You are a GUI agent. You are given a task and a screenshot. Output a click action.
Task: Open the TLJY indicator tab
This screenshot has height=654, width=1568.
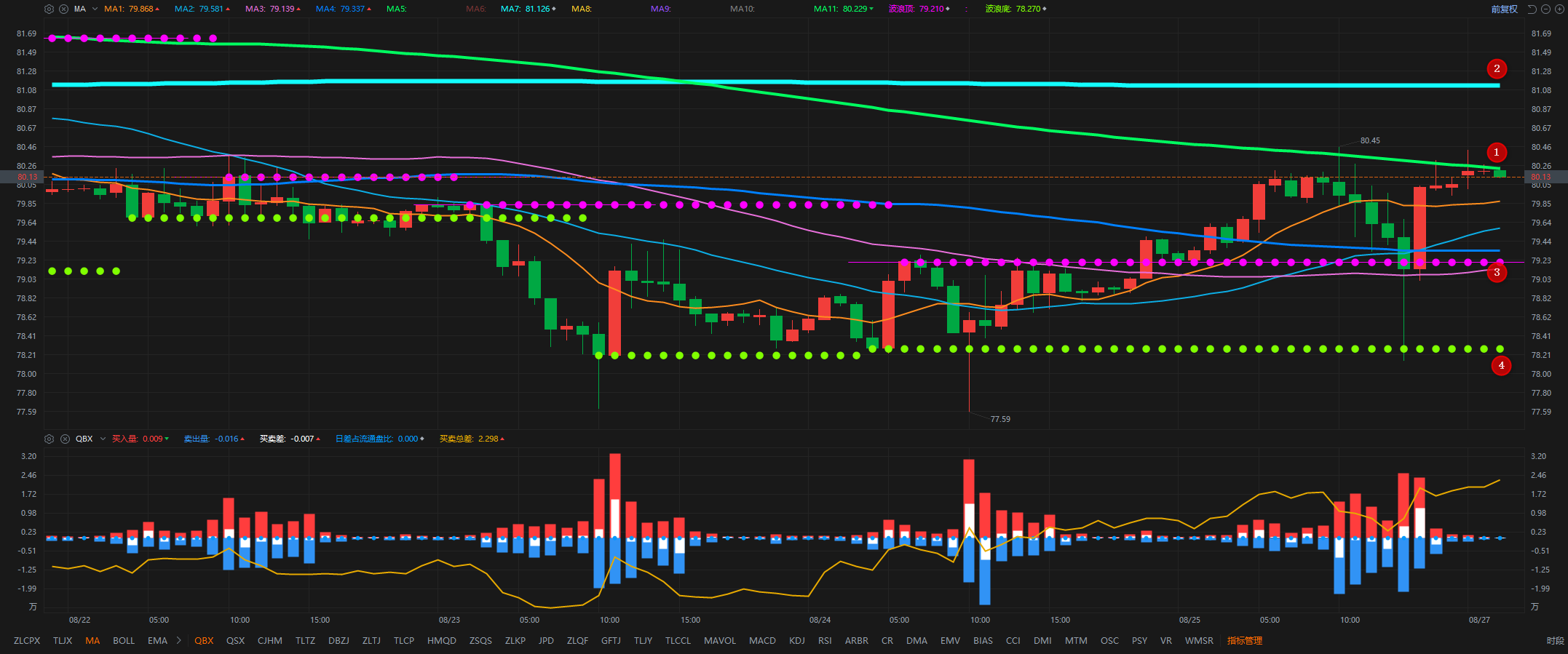[x=643, y=640]
